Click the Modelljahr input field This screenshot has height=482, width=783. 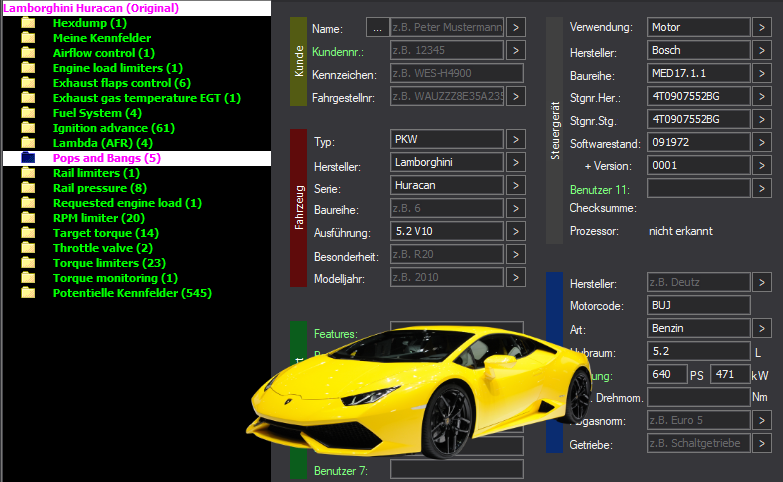tap(447, 277)
